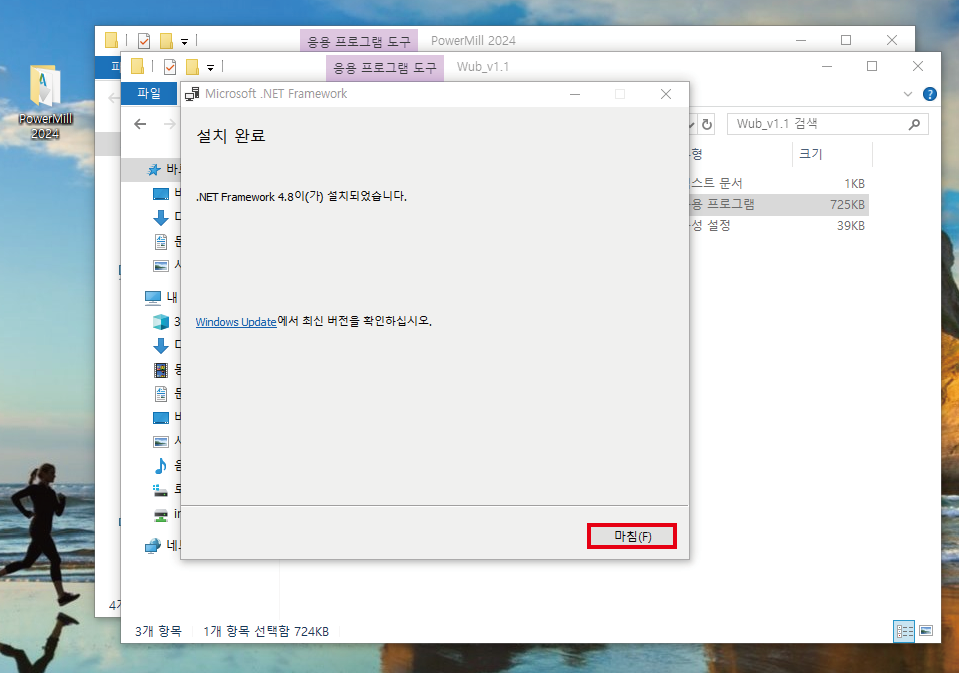Viewport: 959px width, 673px height.
Task: Open address bar history dropdown beside refresh
Action: point(692,124)
